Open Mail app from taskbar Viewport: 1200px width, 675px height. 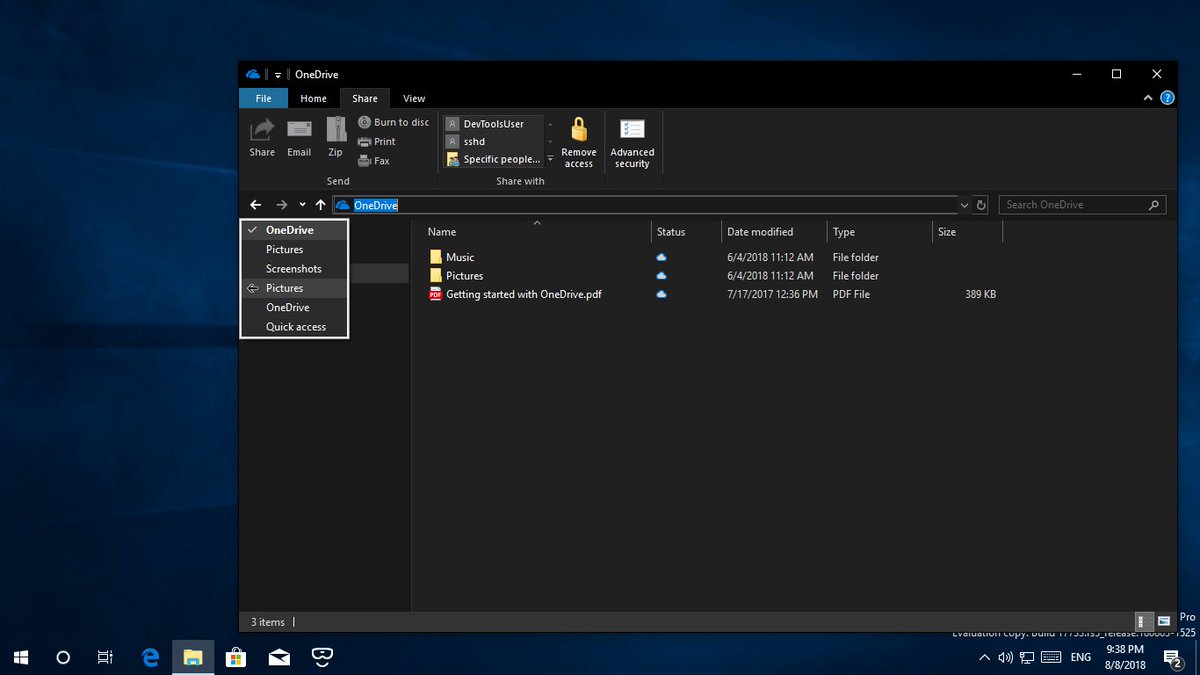click(279, 657)
